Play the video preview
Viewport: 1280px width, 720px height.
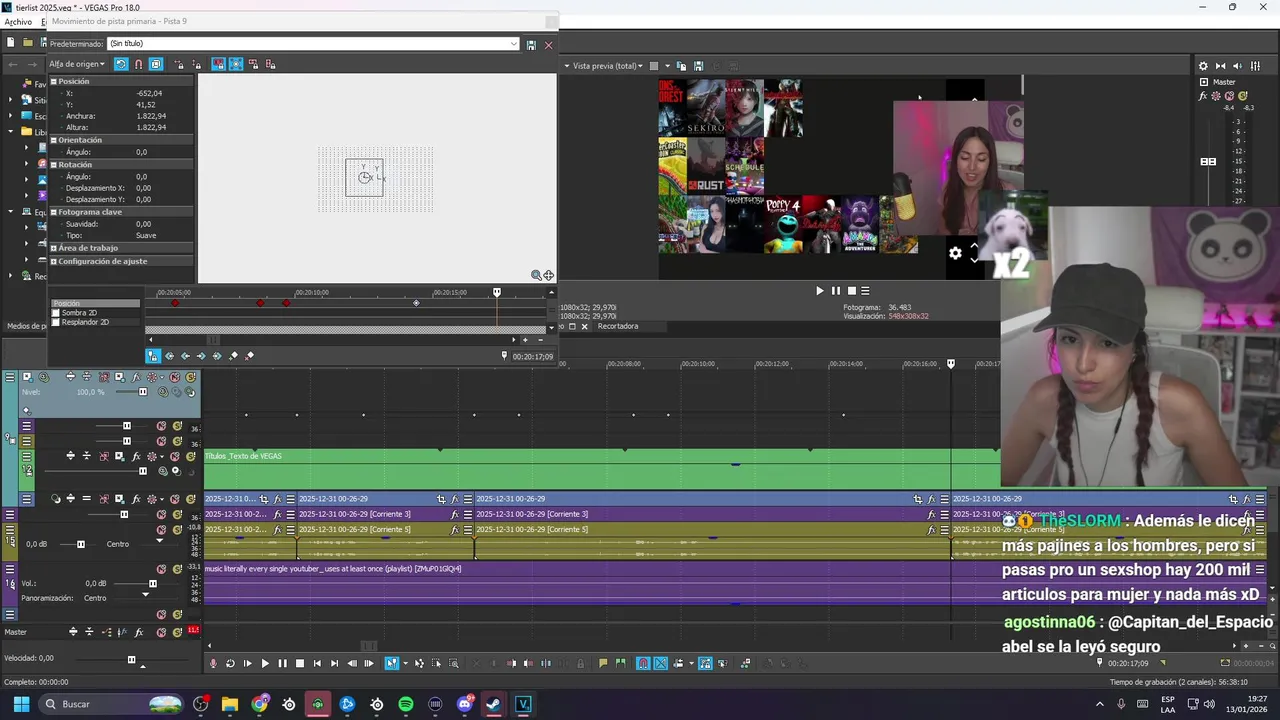(x=820, y=291)
